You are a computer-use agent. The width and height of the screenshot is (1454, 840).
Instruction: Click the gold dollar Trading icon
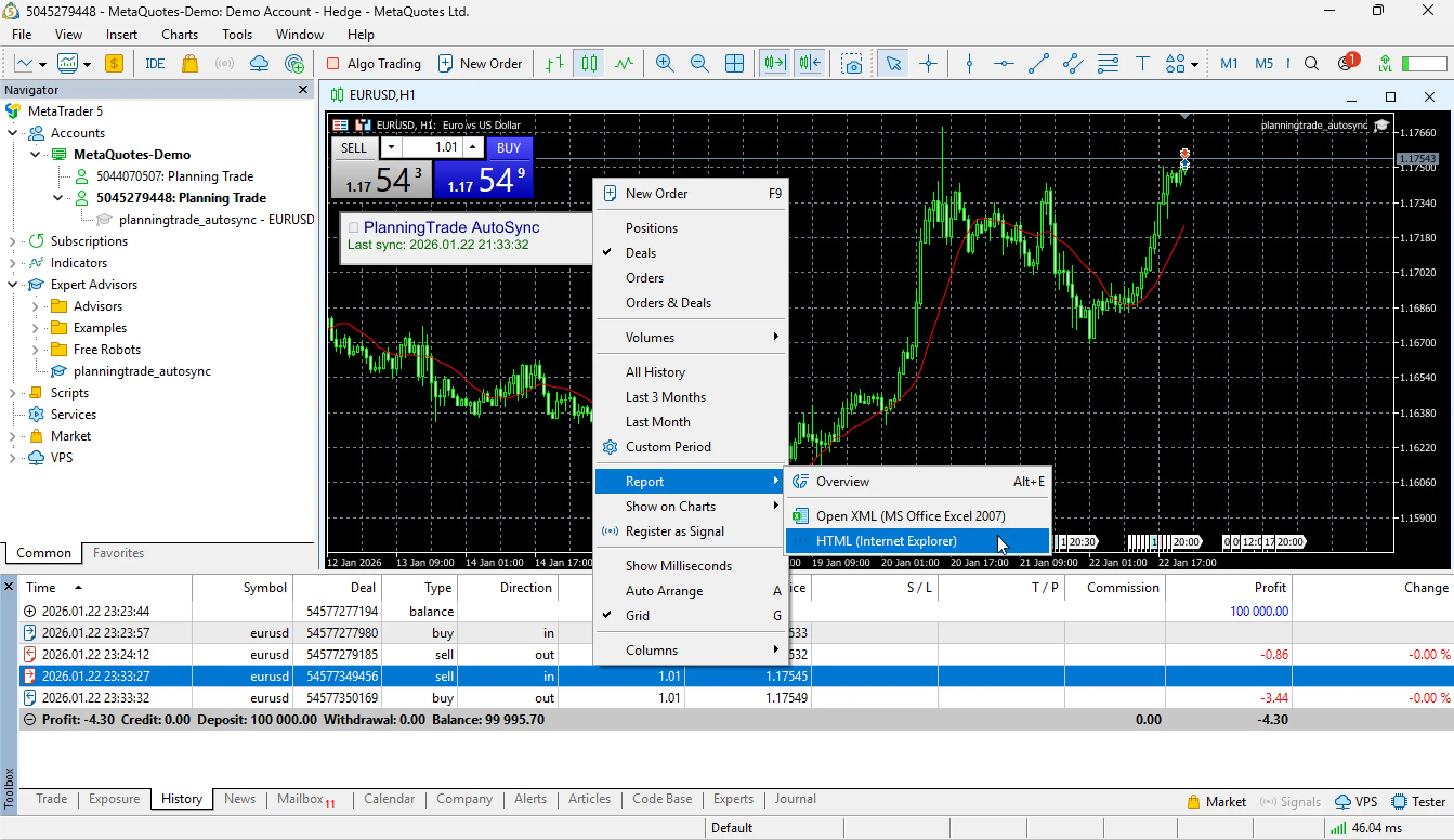pos(114,63)
